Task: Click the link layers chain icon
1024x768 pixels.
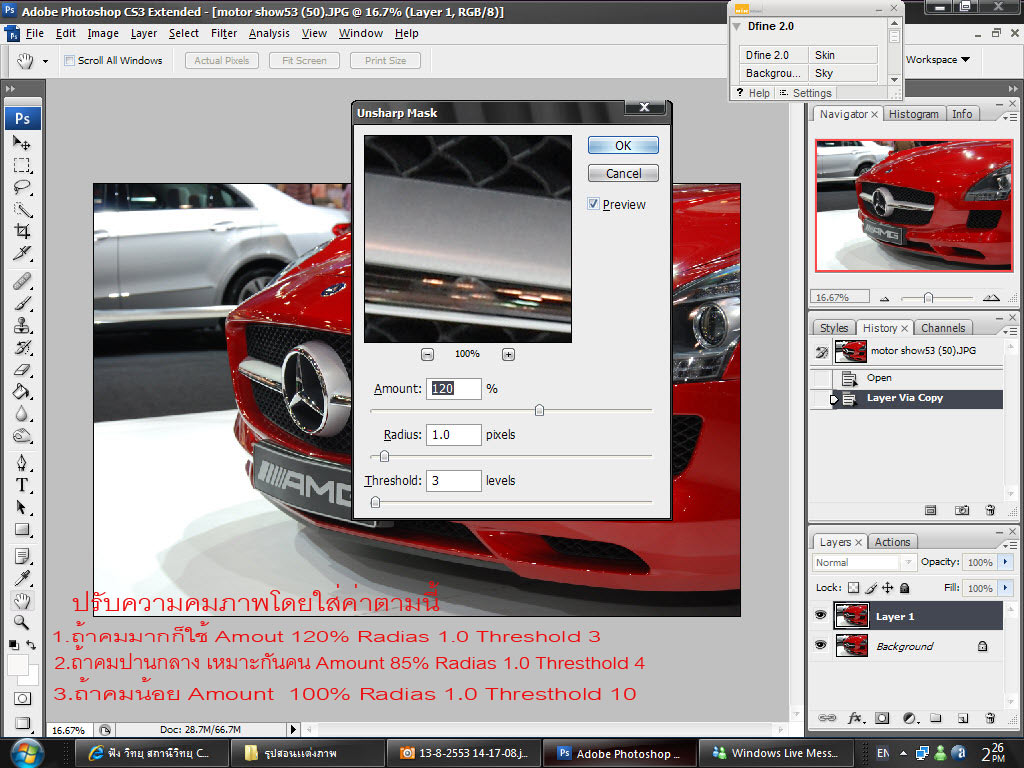Action: (827, 718)
